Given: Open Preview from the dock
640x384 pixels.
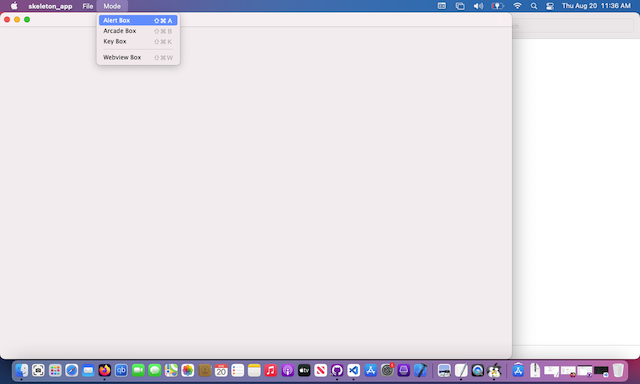Looking at the screenshot, I should click(444, 371).
